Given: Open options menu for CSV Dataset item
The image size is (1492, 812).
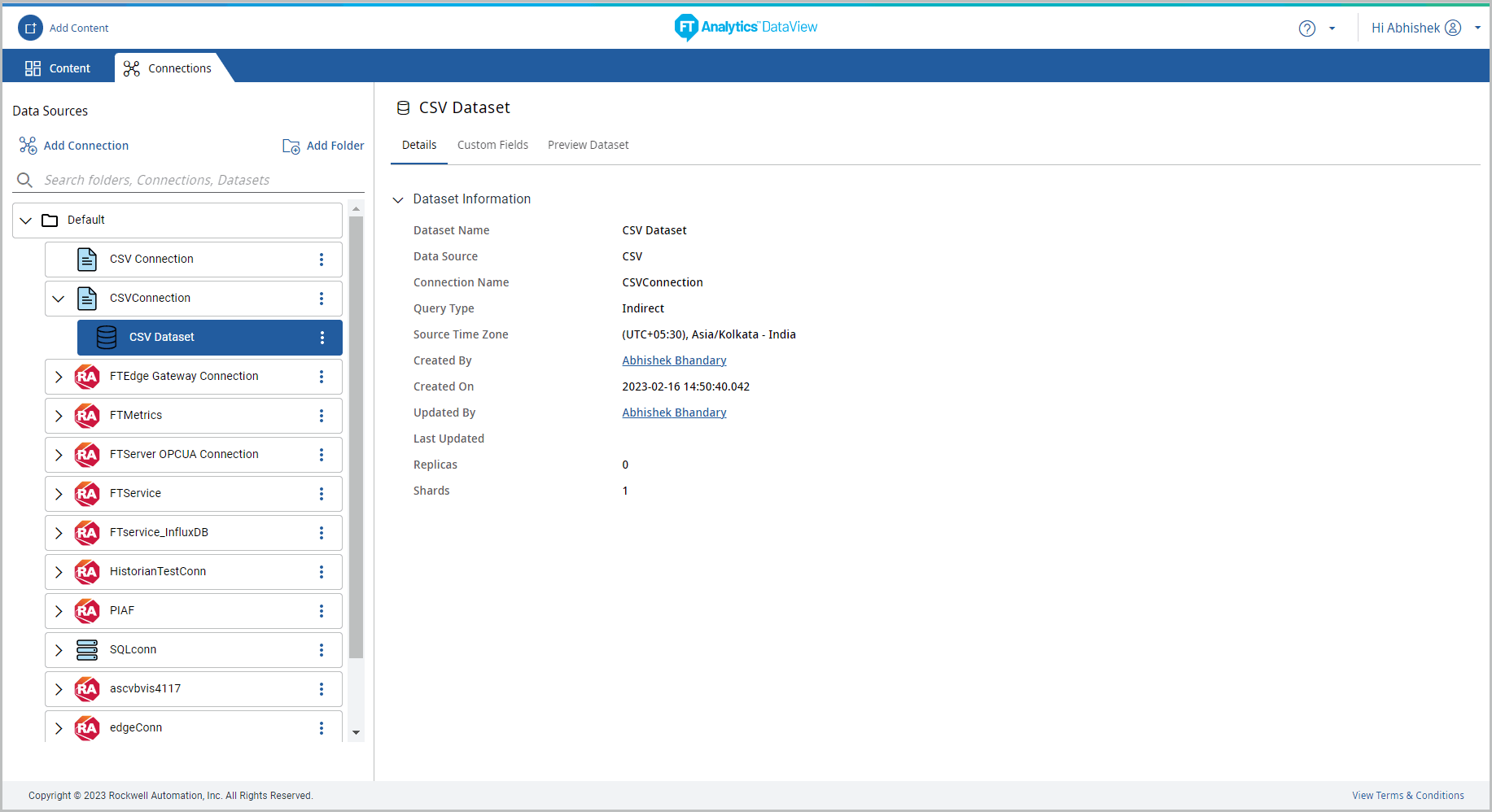Looking at the screenshot, I should (x=322, y=338).
